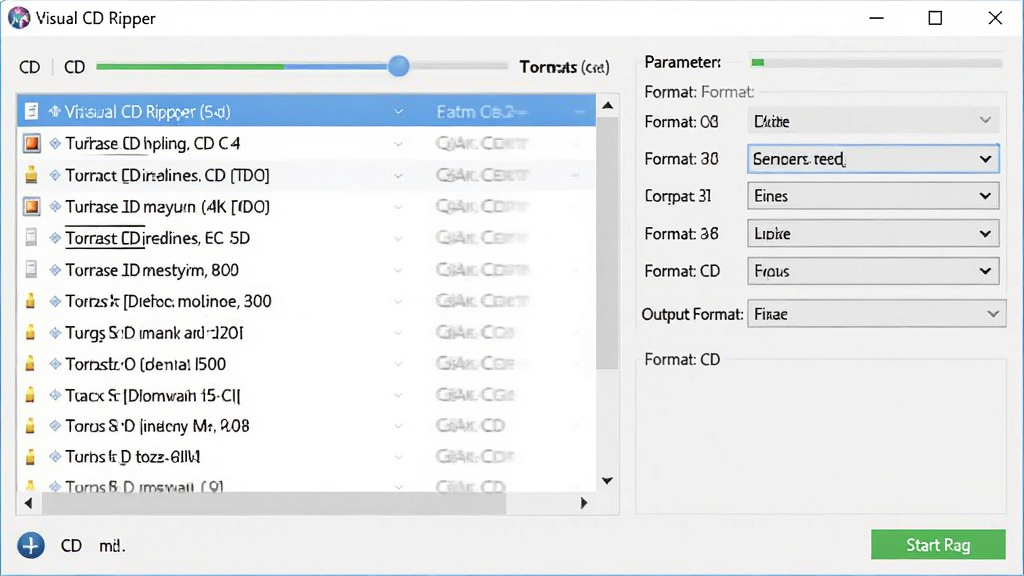Screen dimensions: 1024x576
Task: Click the list's scroll down arrow
Action: [607, 481]
